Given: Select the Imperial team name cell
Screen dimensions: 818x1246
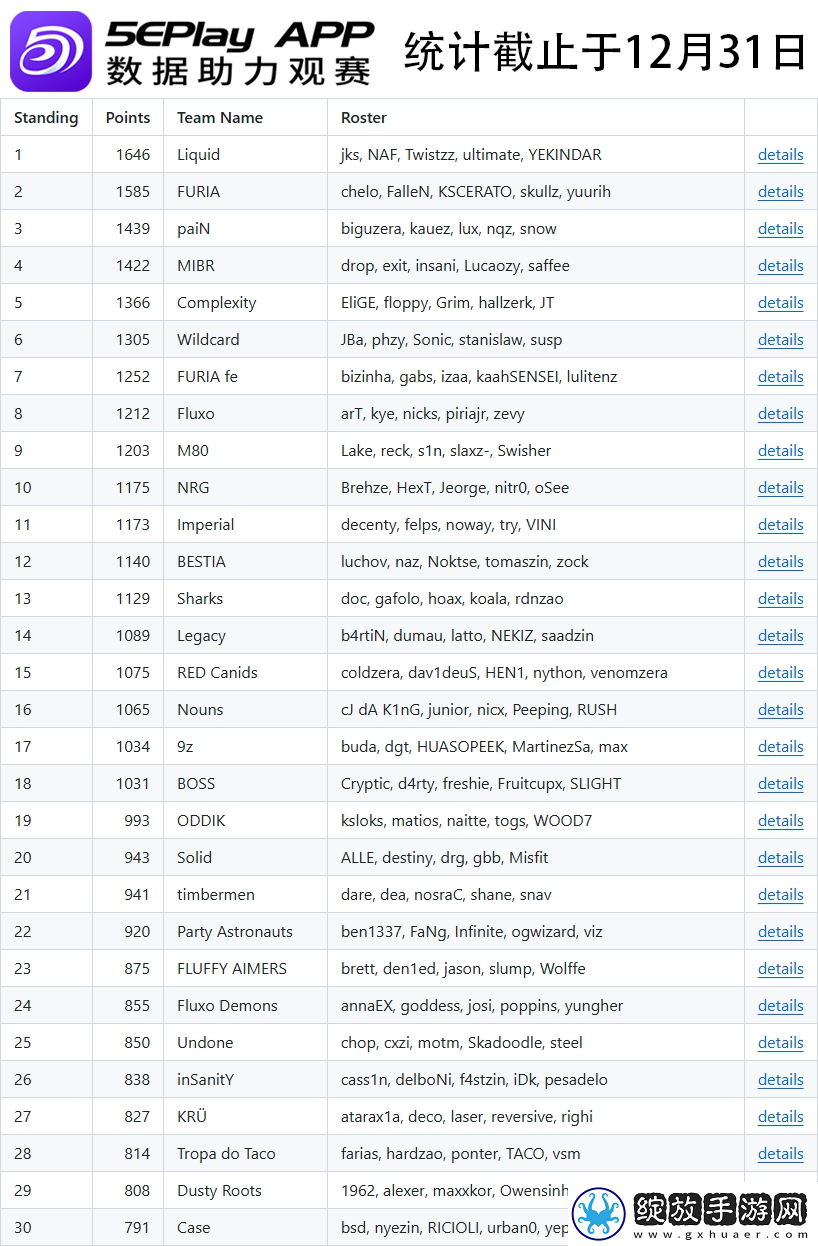Looking at the screenshot, I should pos(245,525).
